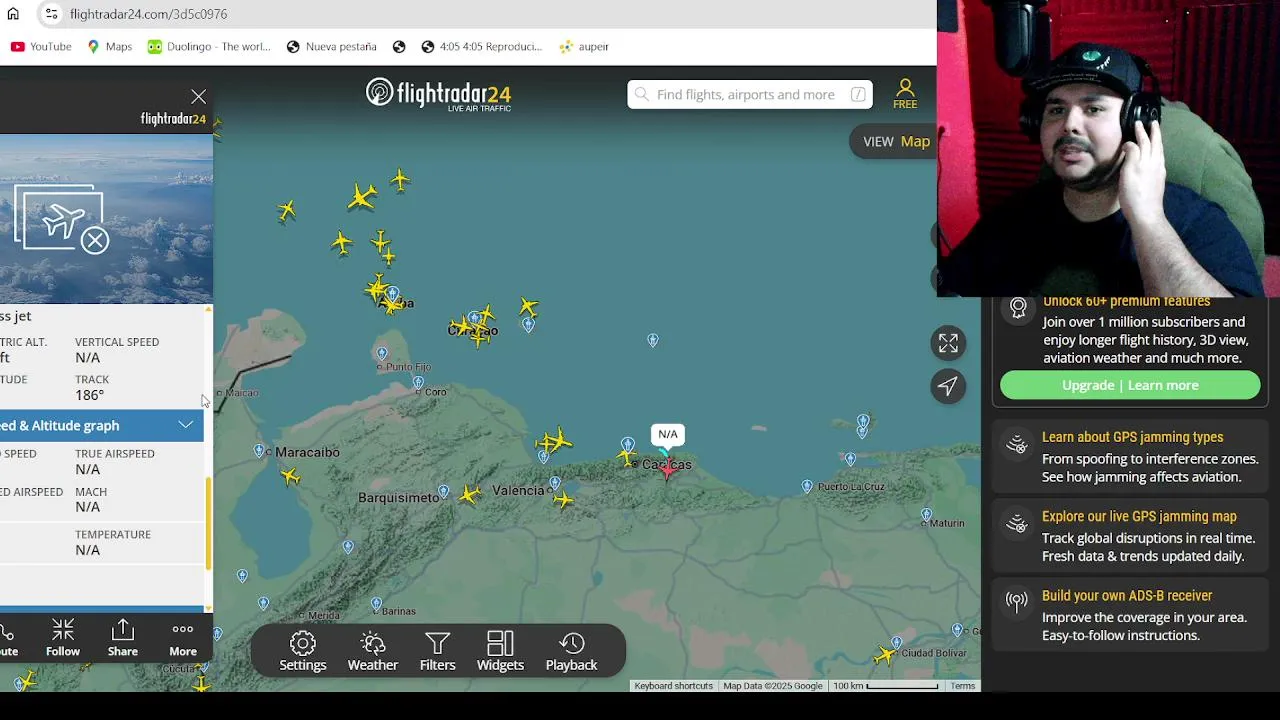Click the Punto Fijo airport pin
This screenshot has height=720, width=1280.
tap(381, 353)
